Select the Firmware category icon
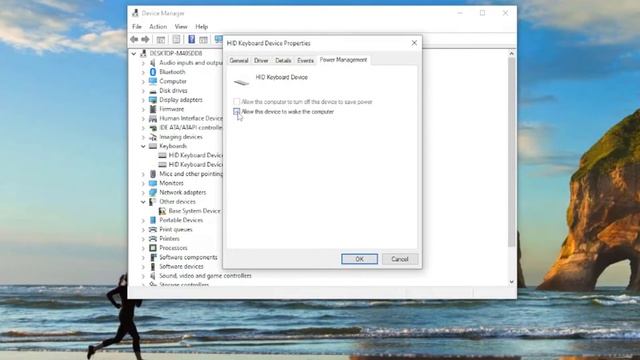Image resolution: width=640 pixels, height=360 pixels. pos(153,109)
